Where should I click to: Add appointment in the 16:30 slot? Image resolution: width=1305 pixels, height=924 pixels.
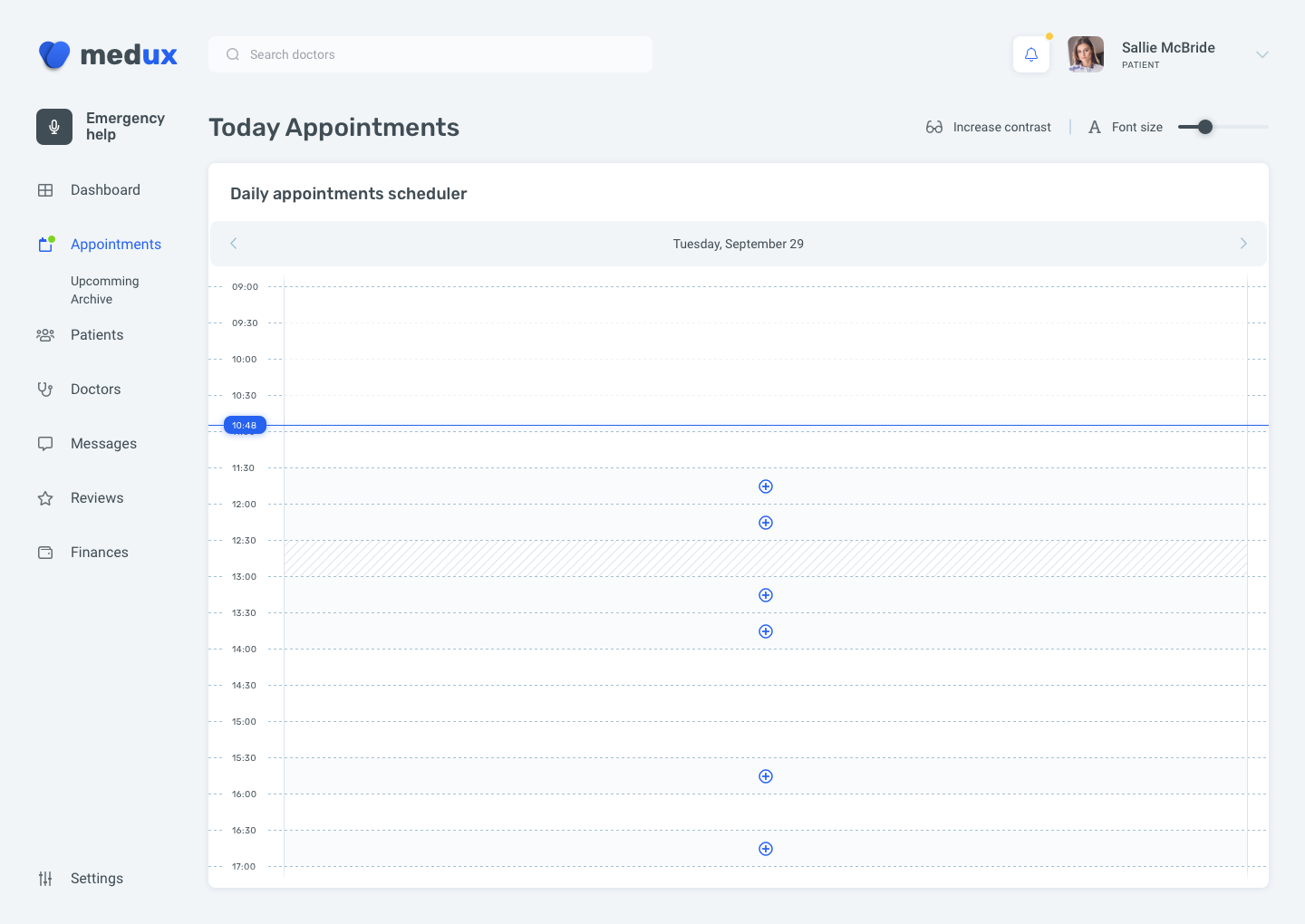pyautogui.click(x=766, y=849)
